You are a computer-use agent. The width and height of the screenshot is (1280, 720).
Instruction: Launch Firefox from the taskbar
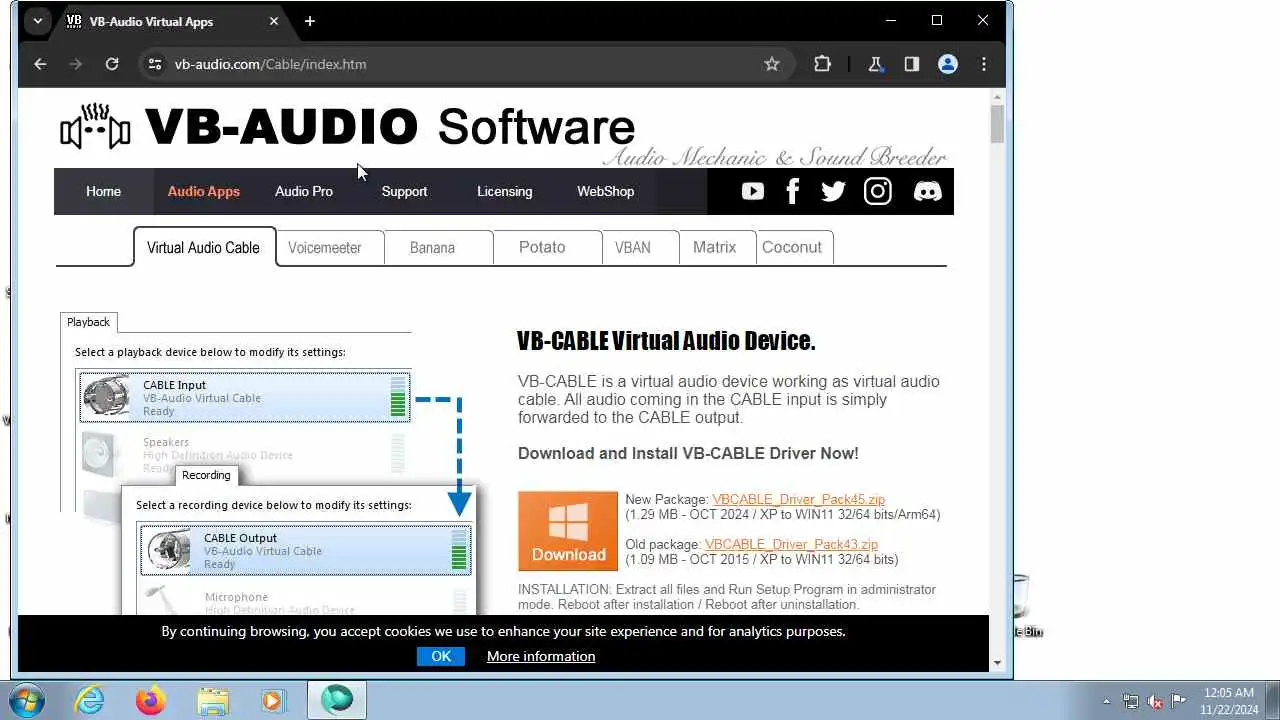(x=151, y=700)
